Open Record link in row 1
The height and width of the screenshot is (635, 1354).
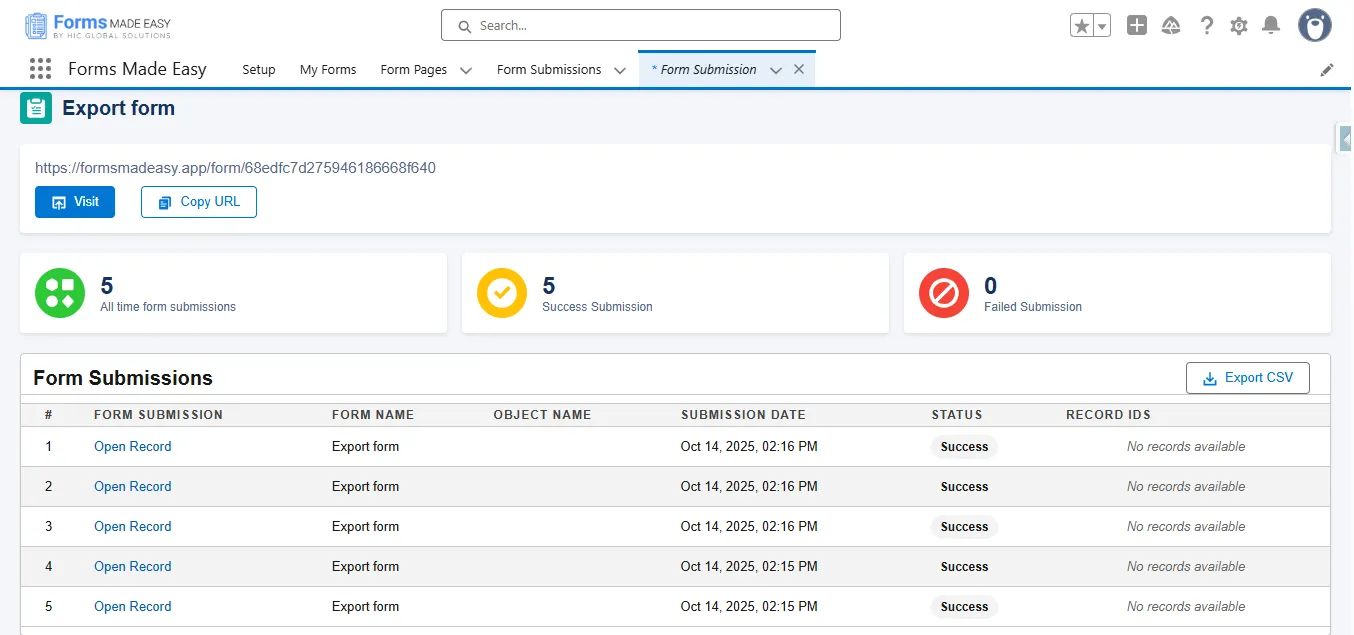tap(132, 447)
